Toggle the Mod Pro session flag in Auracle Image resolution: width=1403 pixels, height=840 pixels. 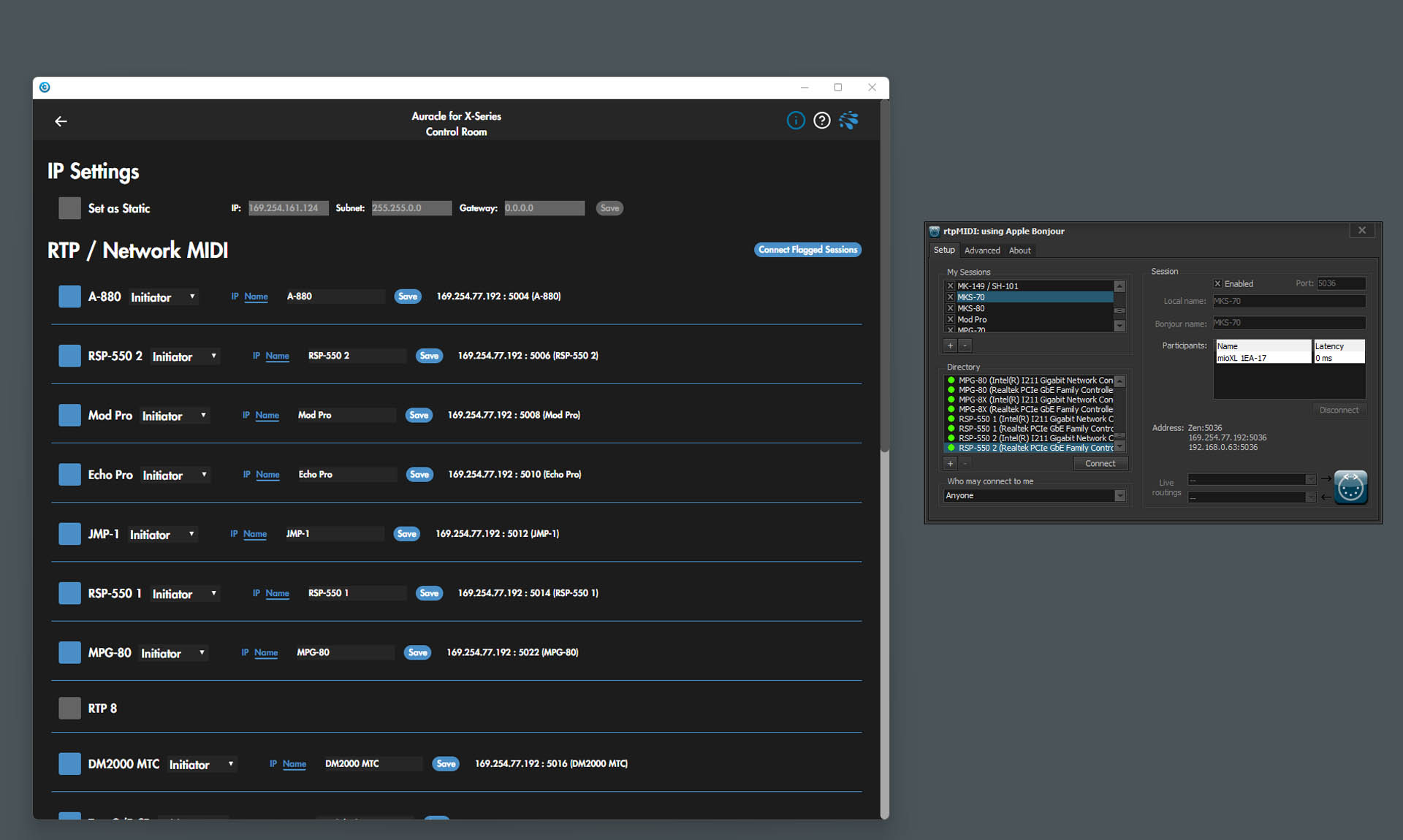coord(69,415)
